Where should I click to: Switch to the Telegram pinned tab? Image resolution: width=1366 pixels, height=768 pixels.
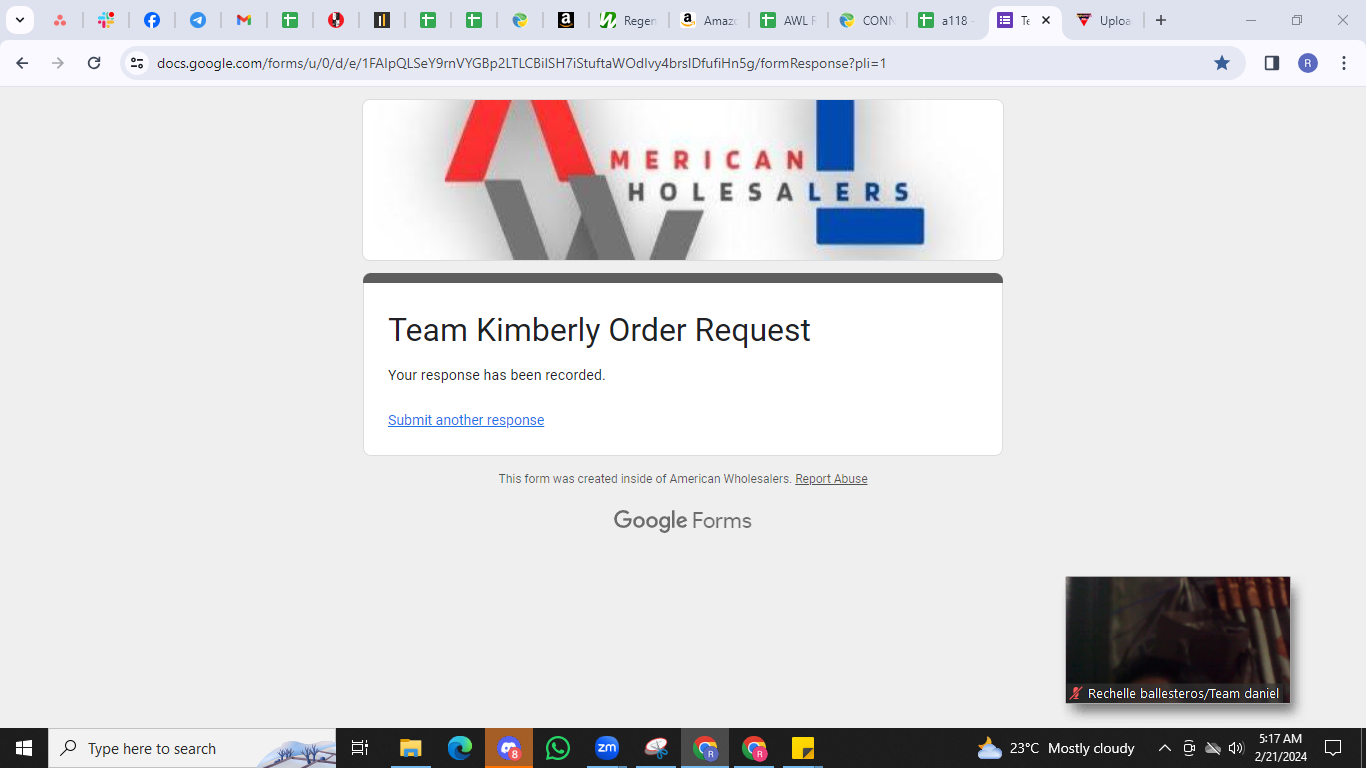coord(198,20)
